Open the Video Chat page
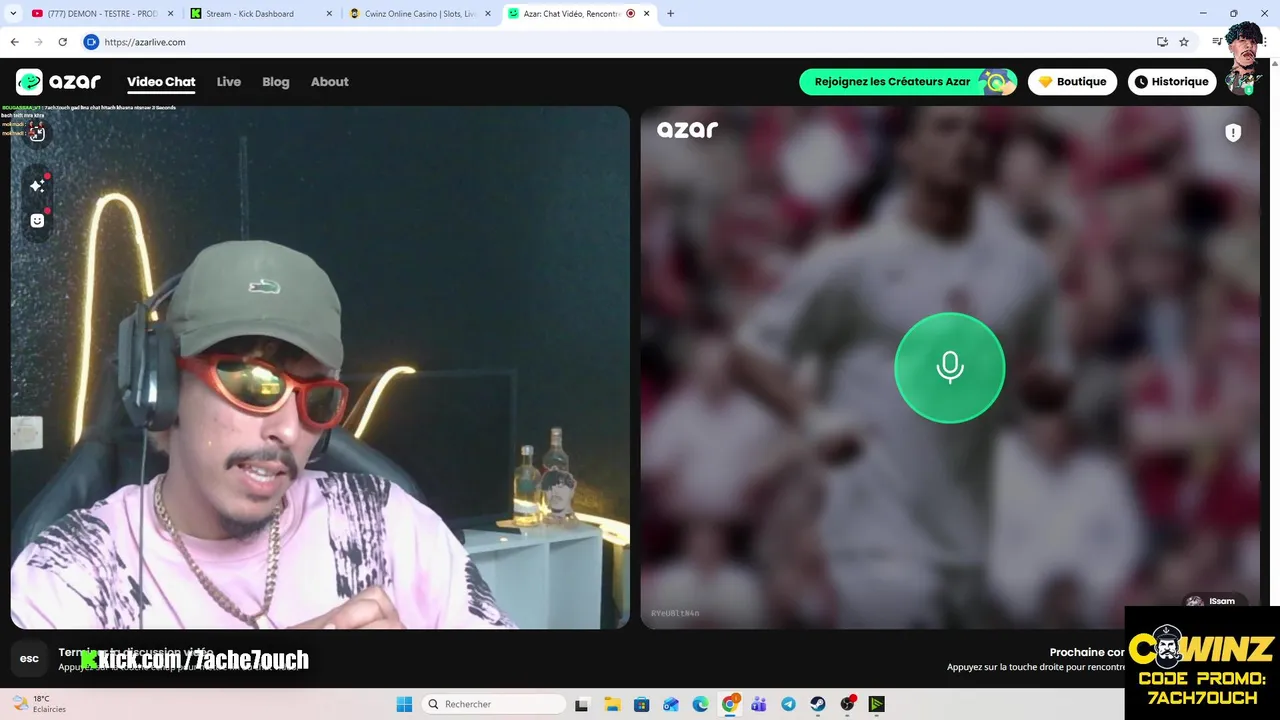The height and width of the screenshot is (720, 1280). pyautogui.click(x=161, y=82)
